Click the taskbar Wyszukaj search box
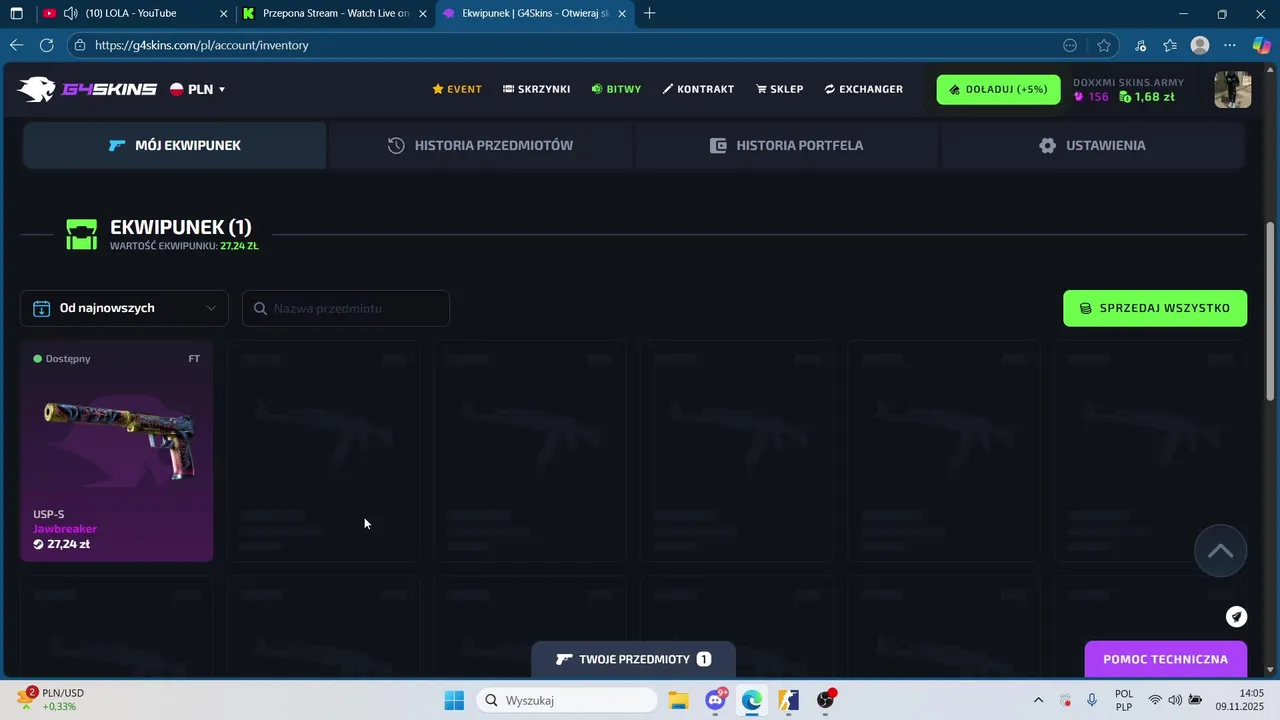Image resolution: width=1280 pixels, height=720 pixels. [566, 700]
